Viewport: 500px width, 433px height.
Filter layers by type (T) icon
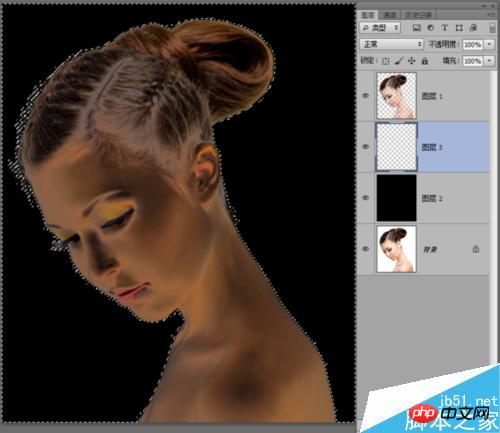pos(445,28)
